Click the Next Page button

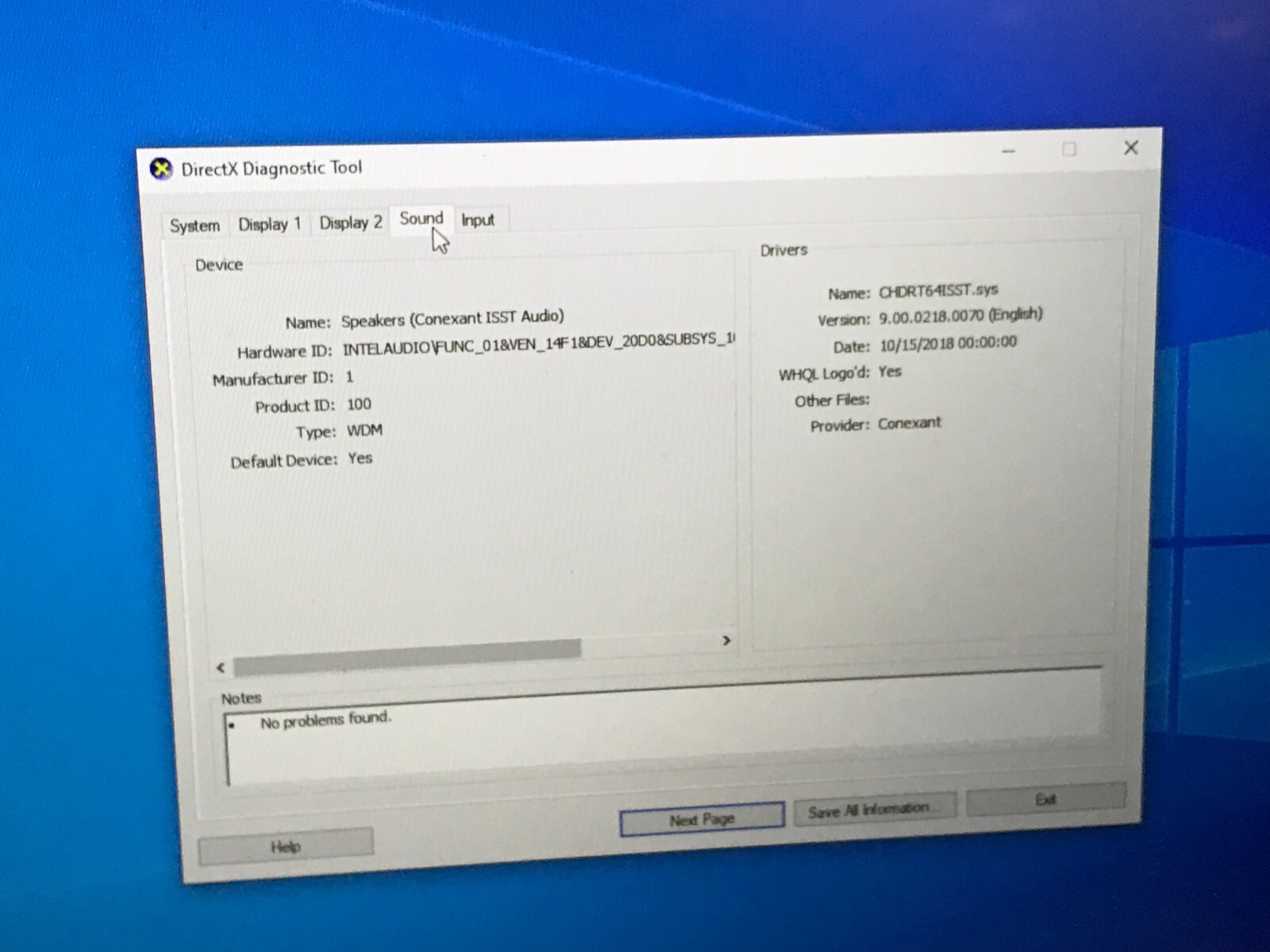coord(702,820)
